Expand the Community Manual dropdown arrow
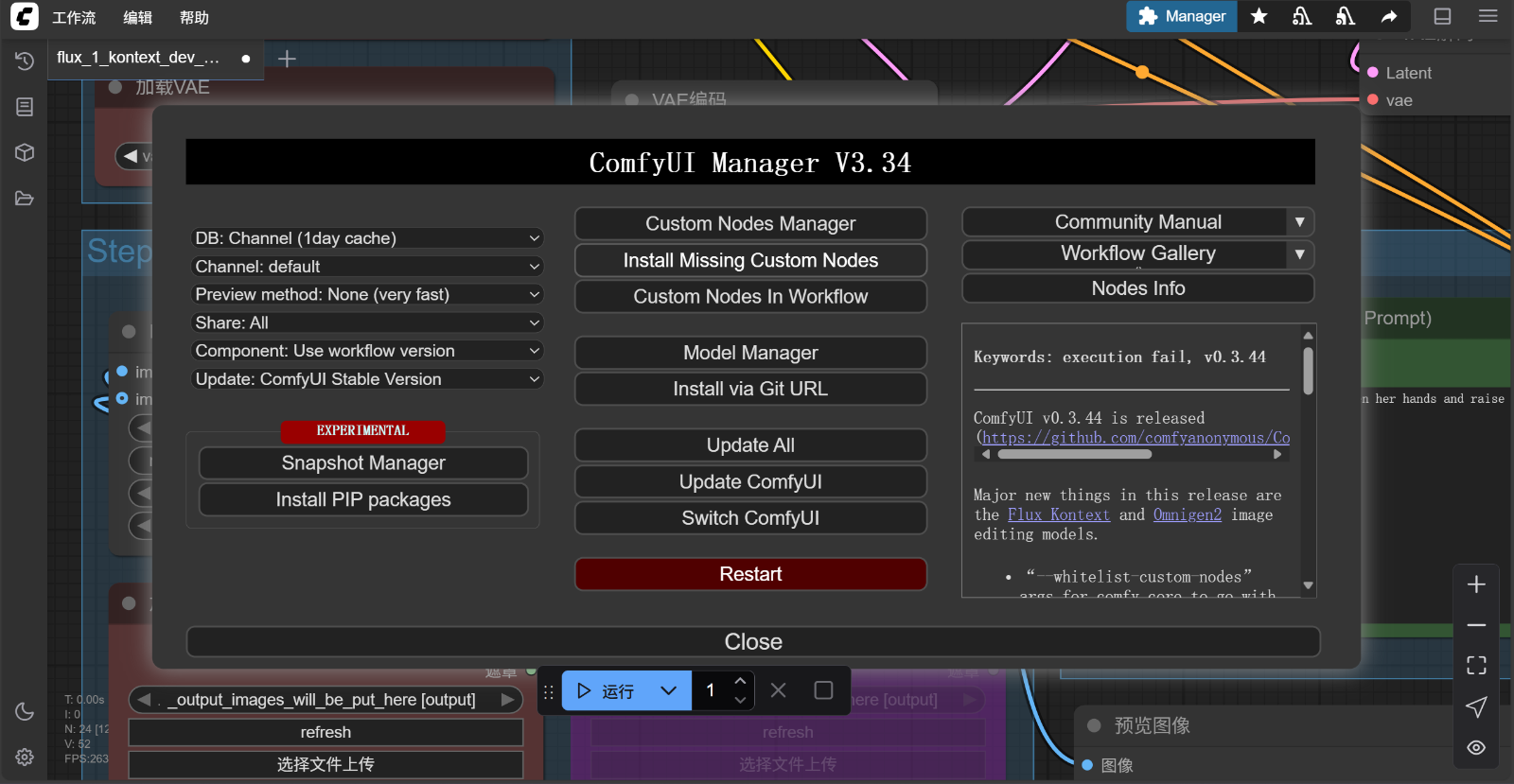 (x=1300, y=222)
